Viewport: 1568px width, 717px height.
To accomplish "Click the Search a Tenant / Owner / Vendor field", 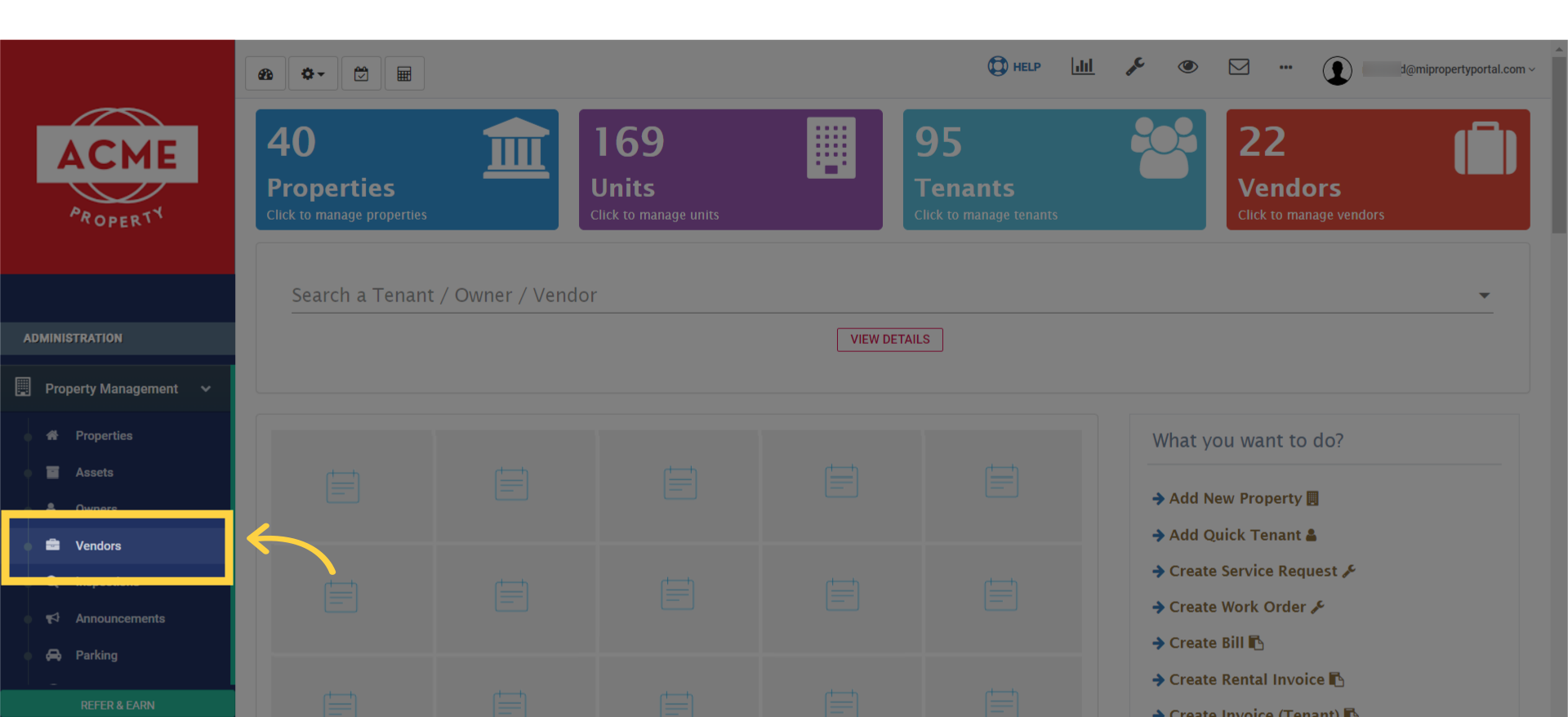I will (892, 296).
